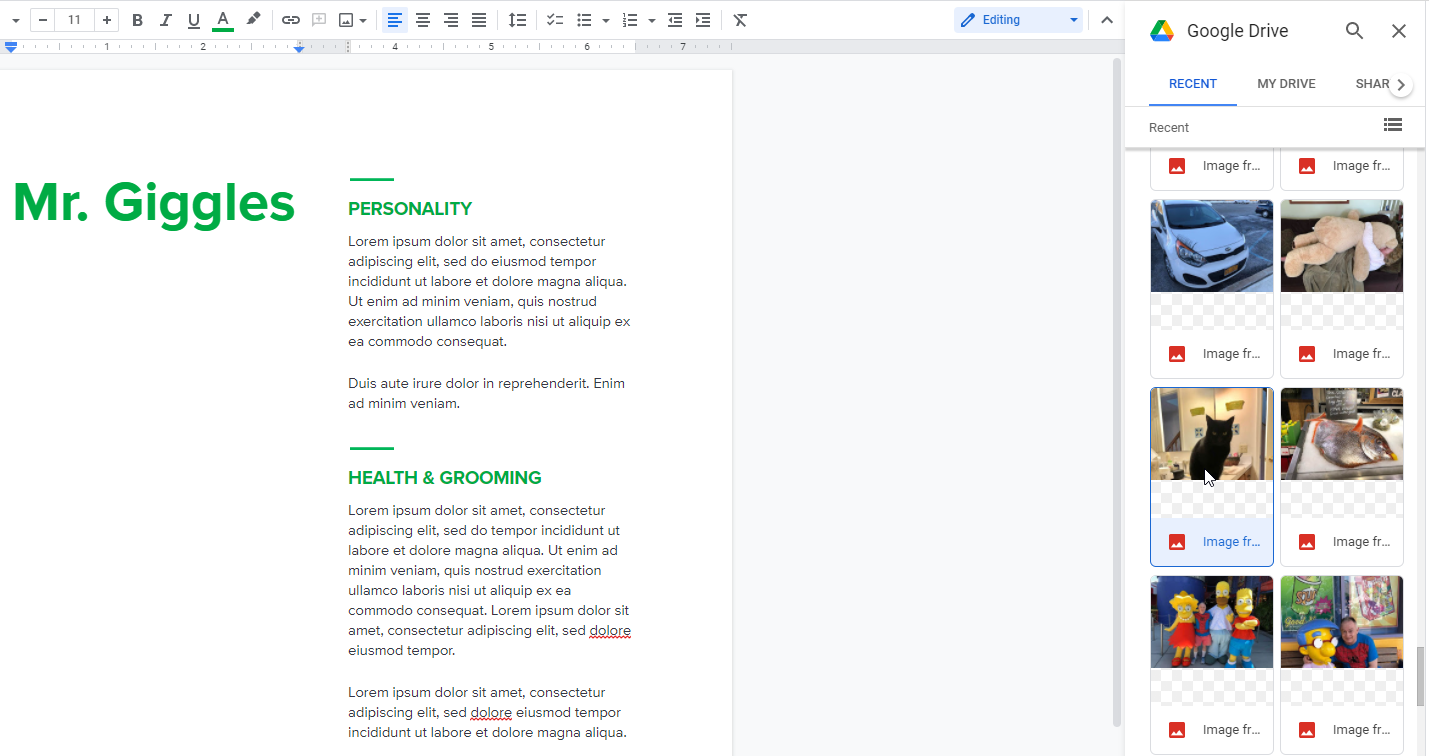Click the blue triangle ruler indent marker

click(299, 48)
